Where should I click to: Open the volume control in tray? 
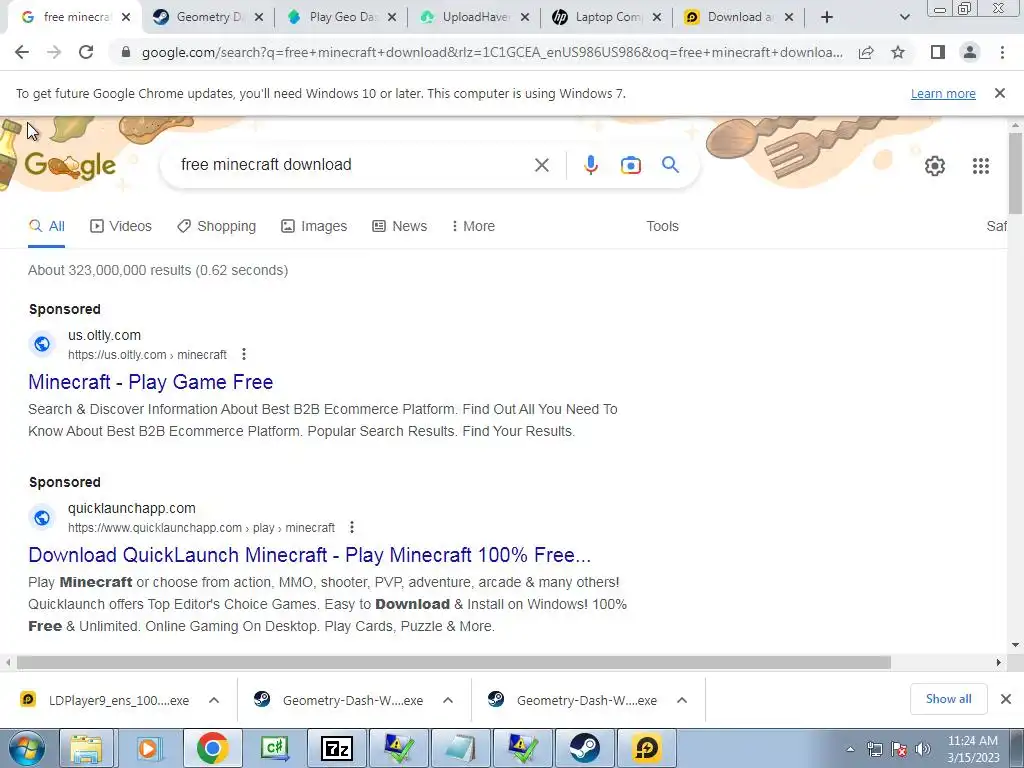coord(923,749)
